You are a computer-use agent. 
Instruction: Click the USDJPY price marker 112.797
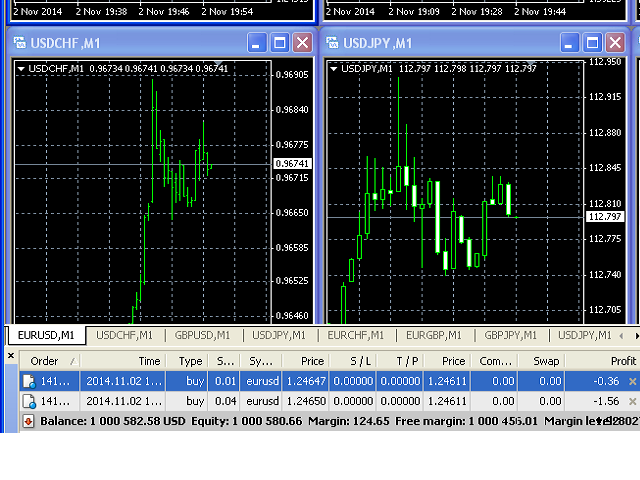click(605, 216)
